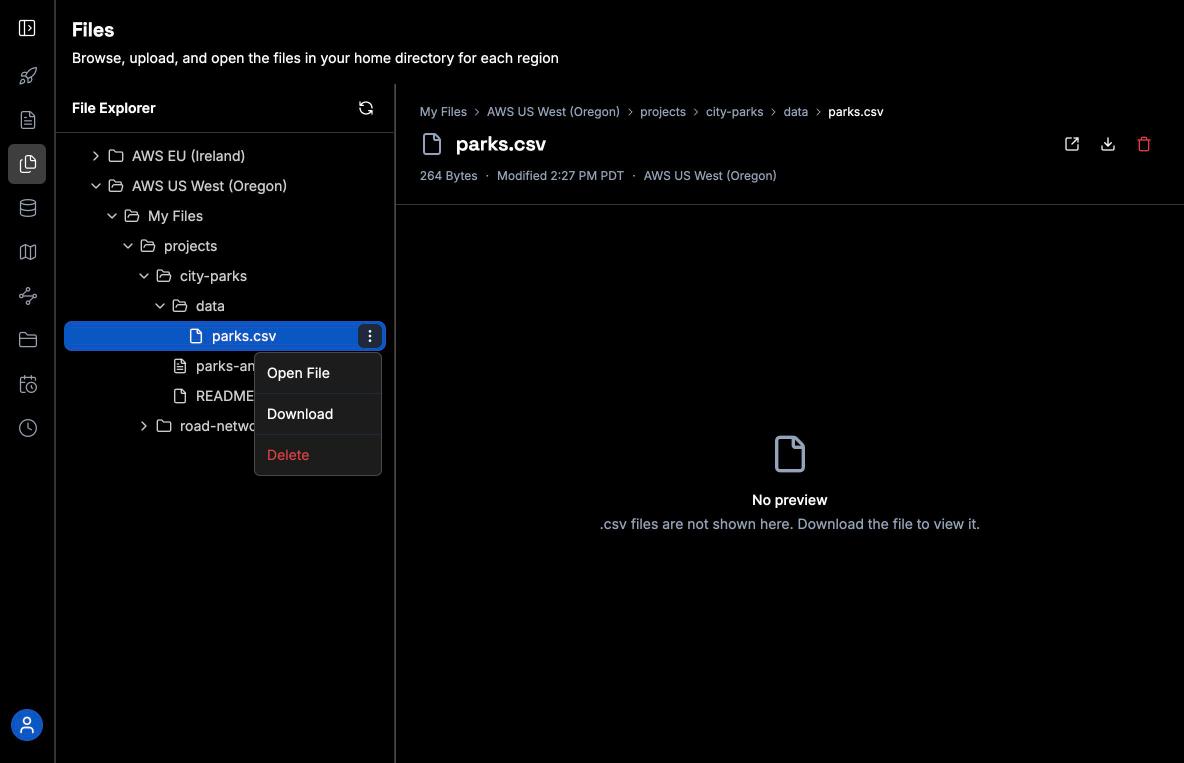Collapse the My Files folder chevron

112,216
